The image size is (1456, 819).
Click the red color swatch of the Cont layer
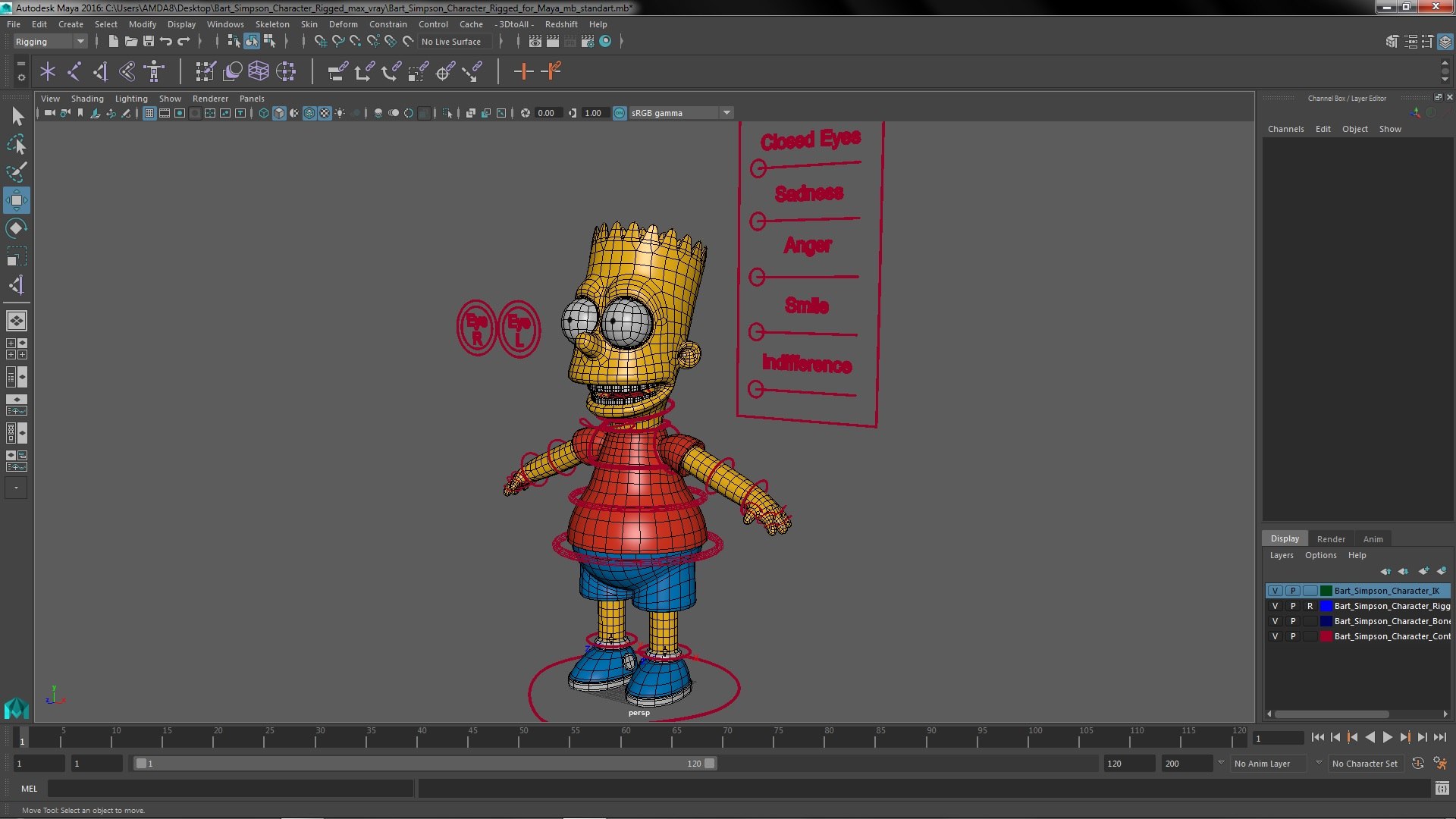tap(1326, 636)
